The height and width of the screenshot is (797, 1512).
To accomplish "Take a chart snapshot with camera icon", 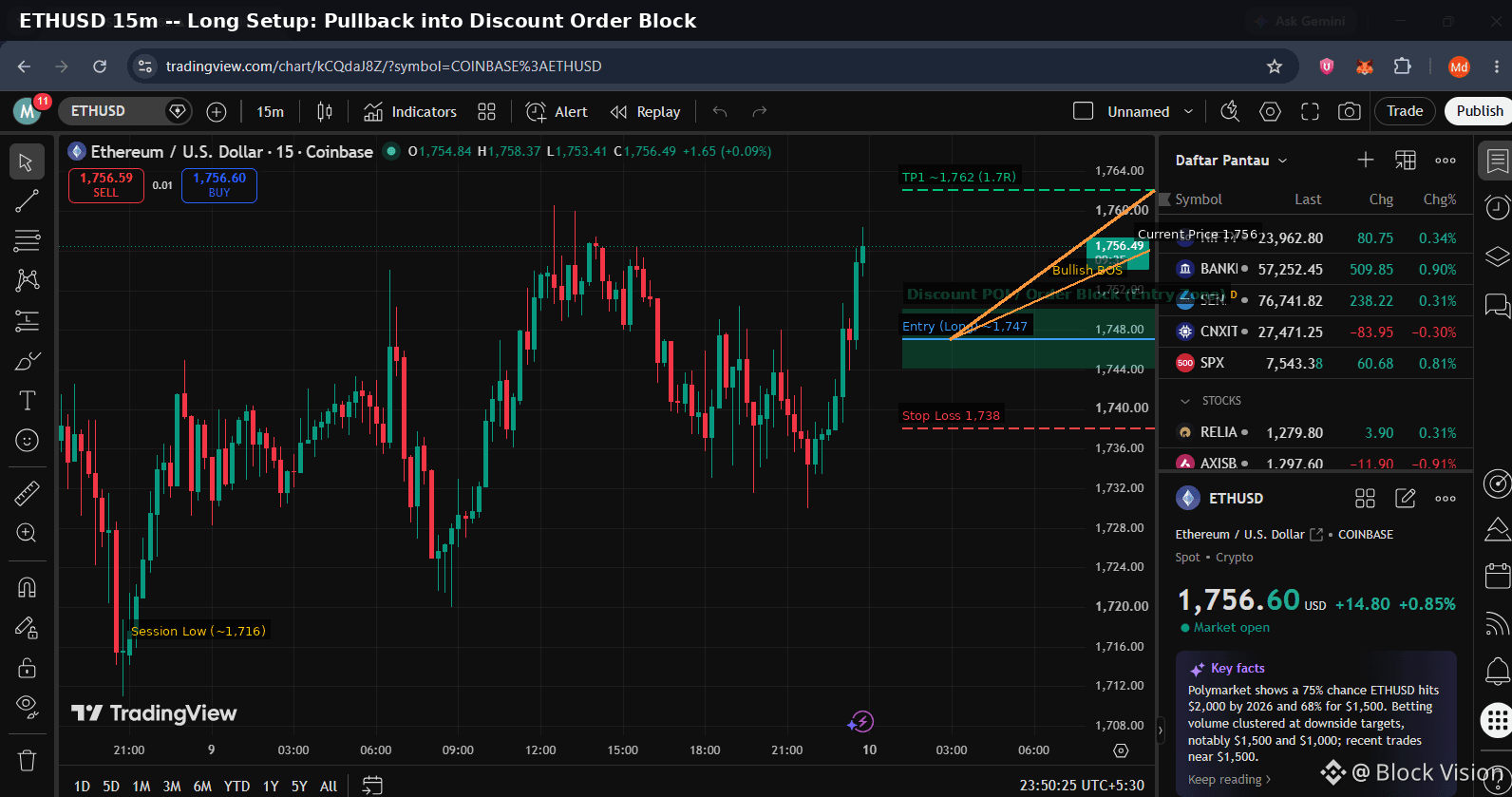I will [x=1350, y=112].
